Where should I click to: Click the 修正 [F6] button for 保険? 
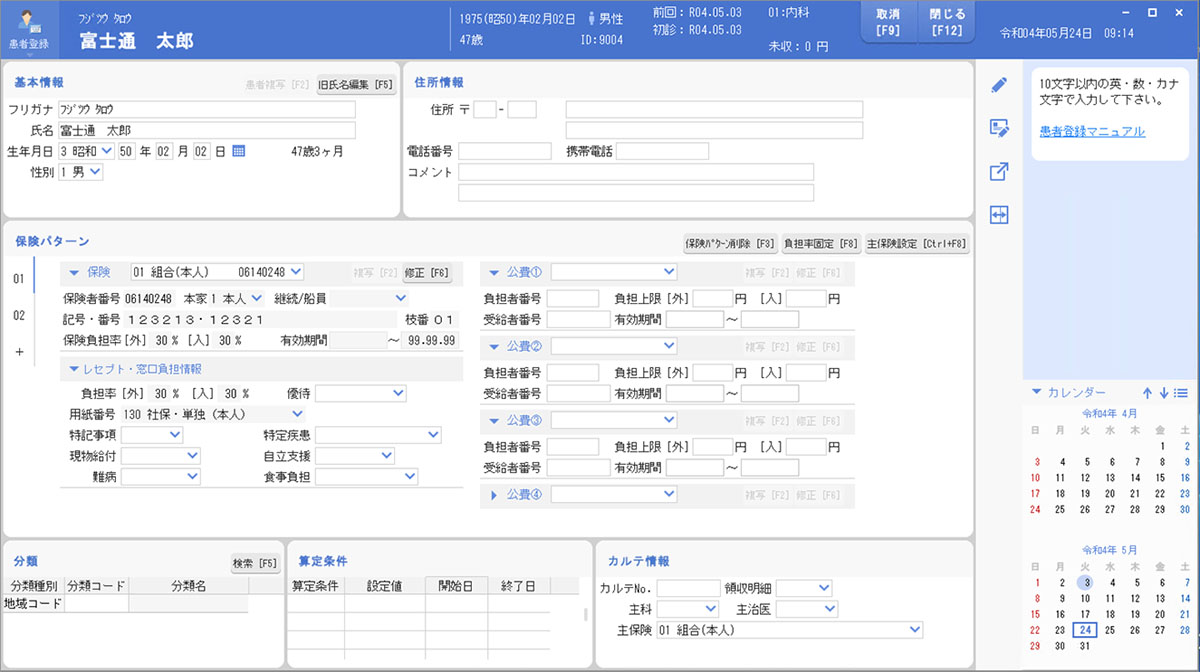tap(427, 272)
